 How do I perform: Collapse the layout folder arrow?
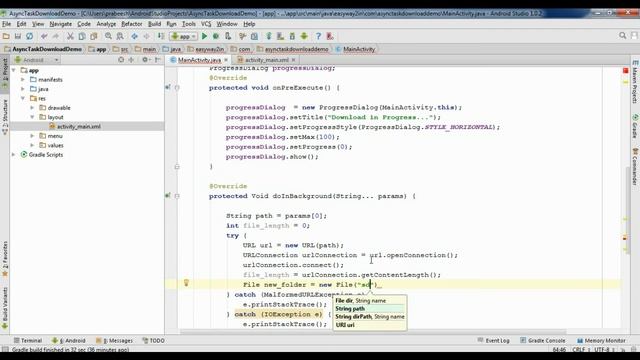[32, 117]
